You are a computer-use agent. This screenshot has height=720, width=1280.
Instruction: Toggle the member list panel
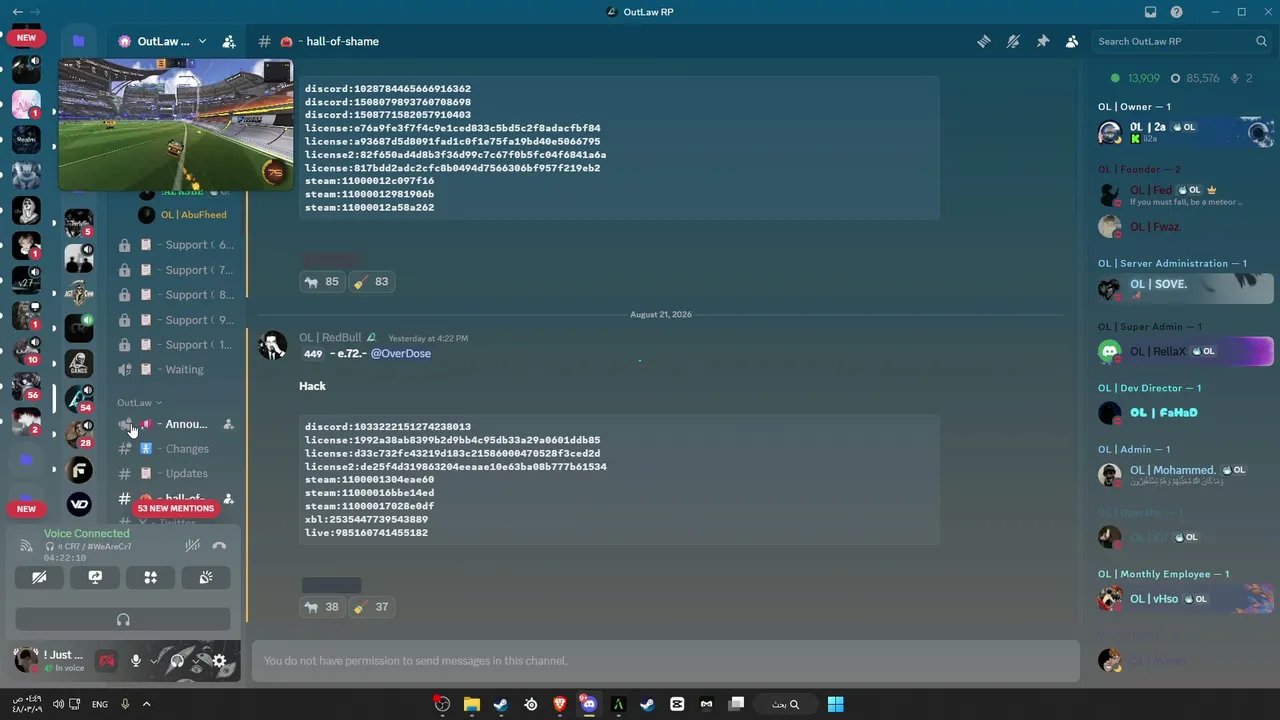click(1072, 41)
